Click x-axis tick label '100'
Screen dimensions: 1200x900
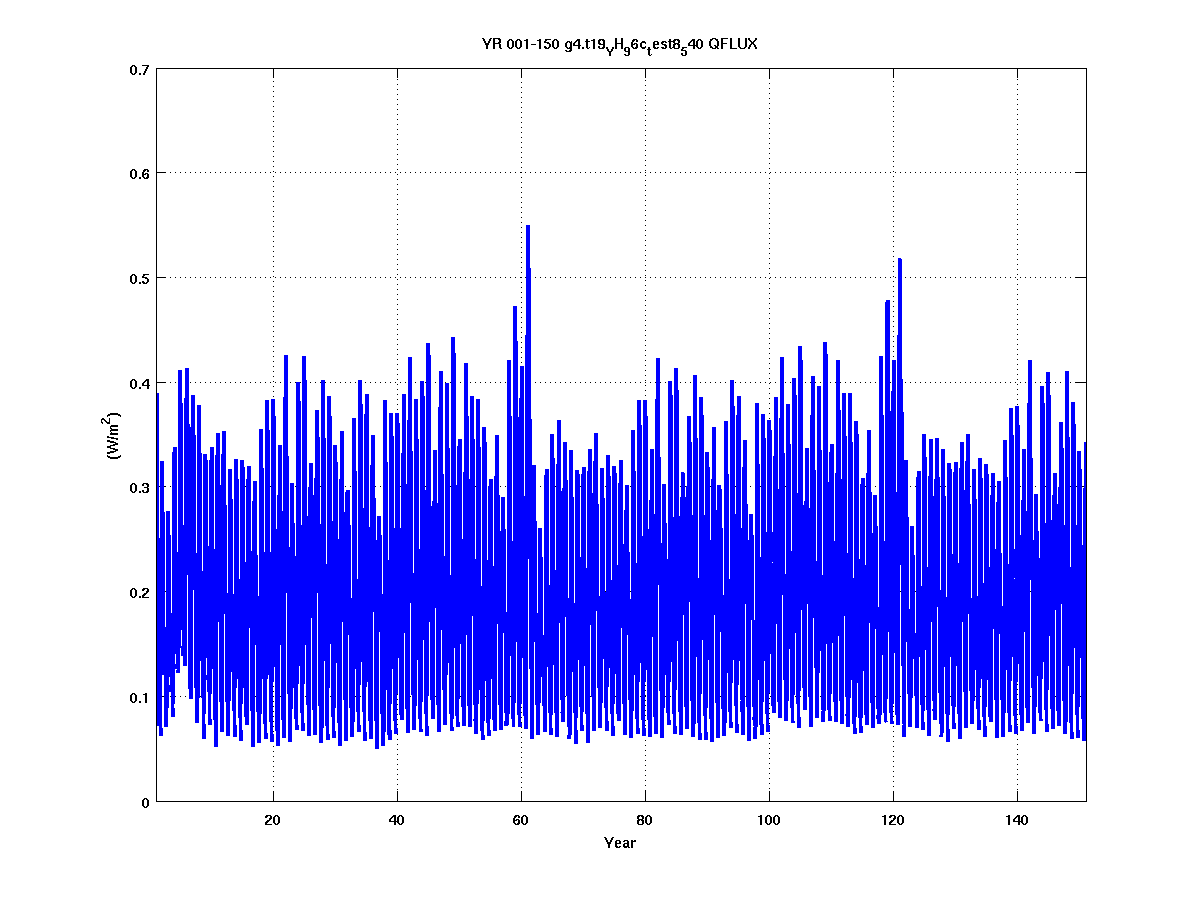tap(769, 820)
